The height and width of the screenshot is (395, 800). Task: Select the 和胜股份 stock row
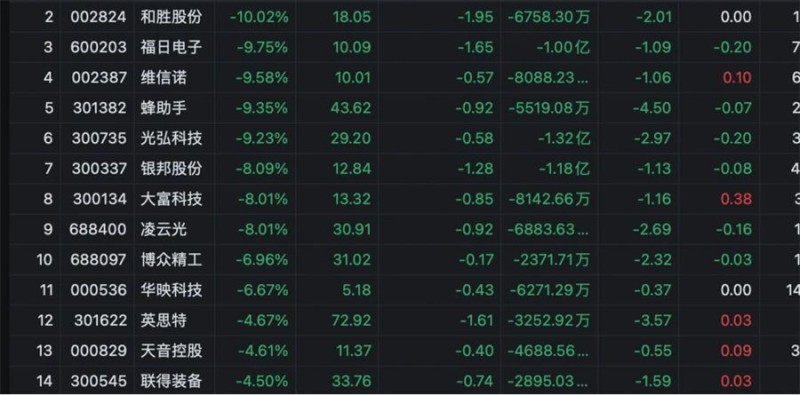(x=400, y=17)
